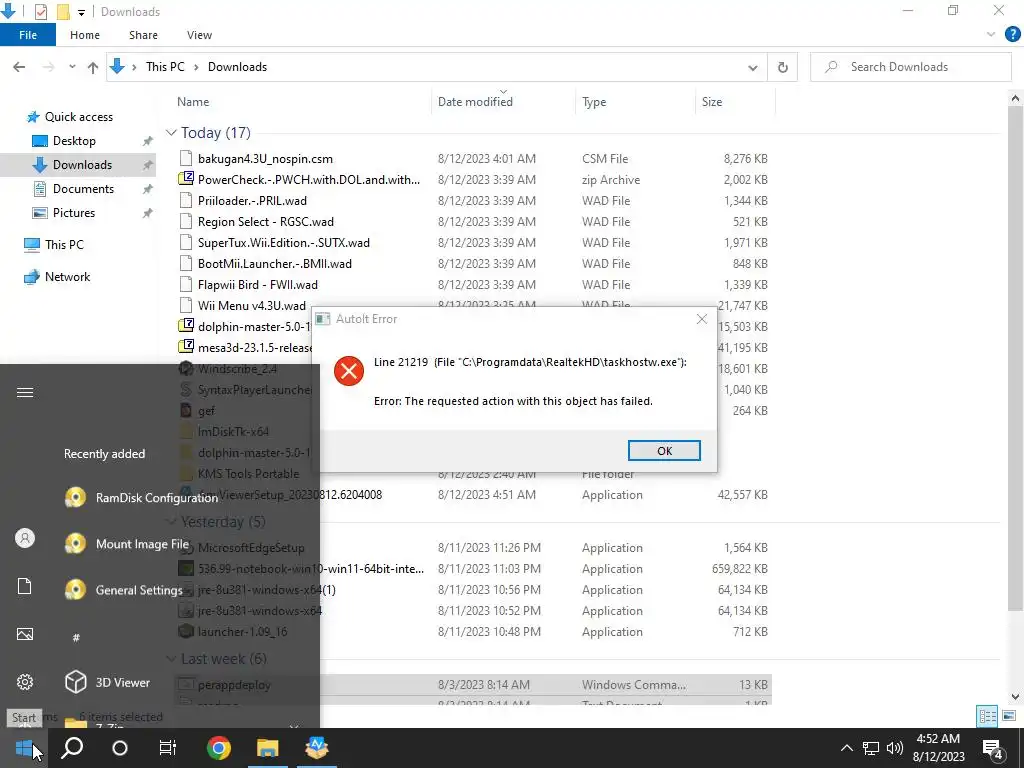This screenshot has height=768, width=1024.
Task: Select Wii Menu v4.3U.wad file
Action: (x=251, y=306)
